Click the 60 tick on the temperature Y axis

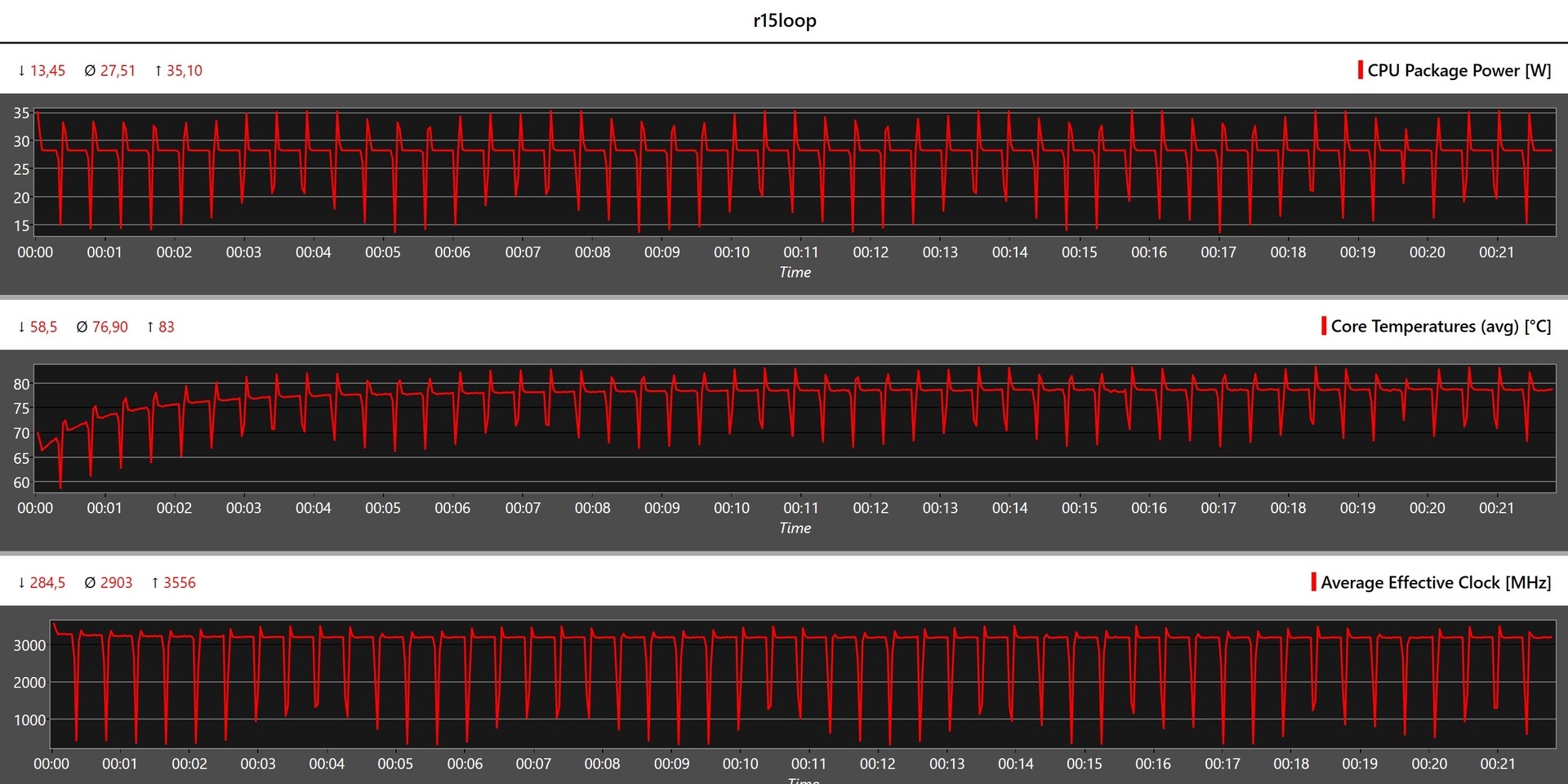click(x=21, y=483)
